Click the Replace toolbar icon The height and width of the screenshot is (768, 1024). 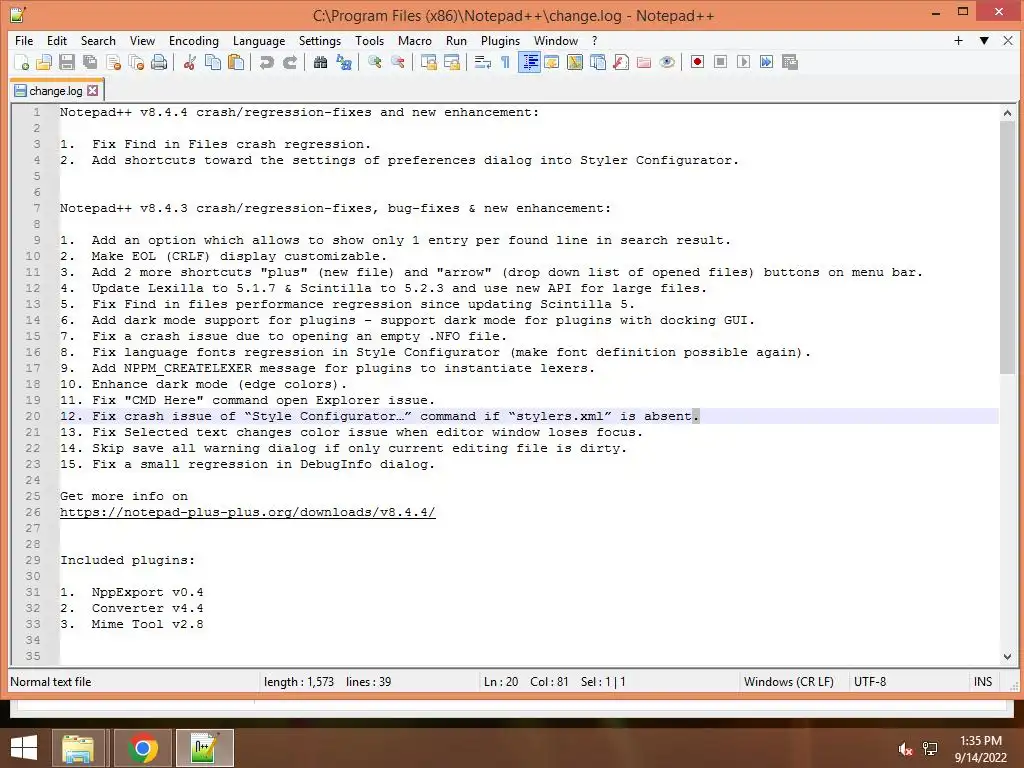(344, 62)
